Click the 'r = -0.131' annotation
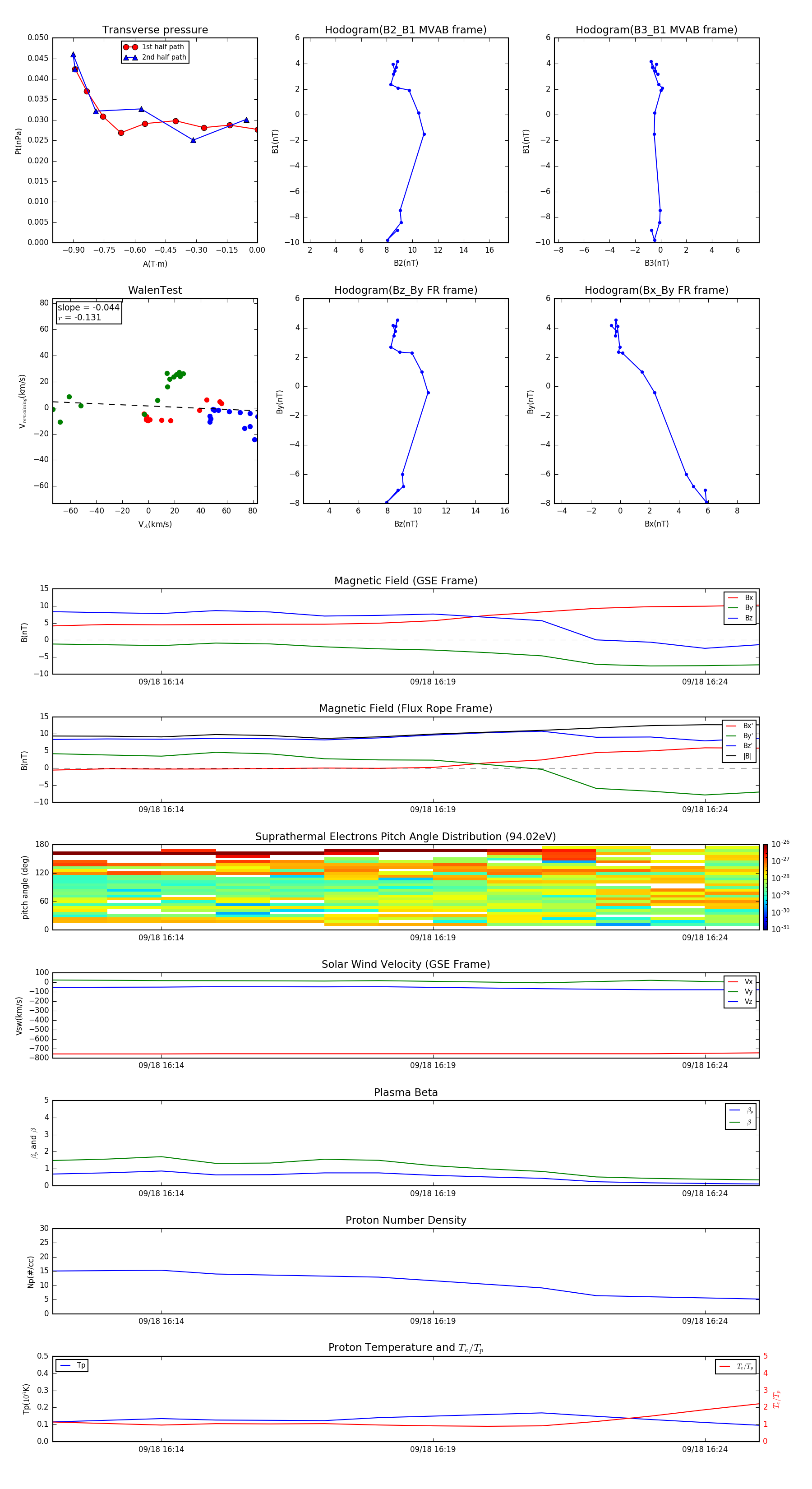Screen dimensions: 812x1489 pos(80,317)
